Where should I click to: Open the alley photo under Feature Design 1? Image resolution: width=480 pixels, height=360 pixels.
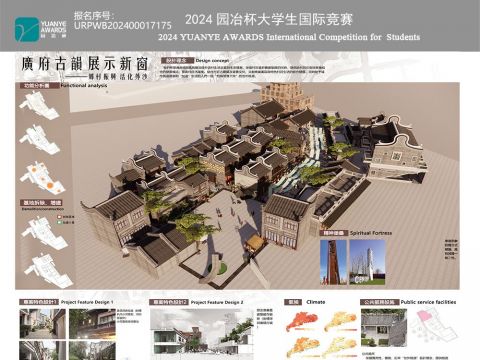point(43,324)
